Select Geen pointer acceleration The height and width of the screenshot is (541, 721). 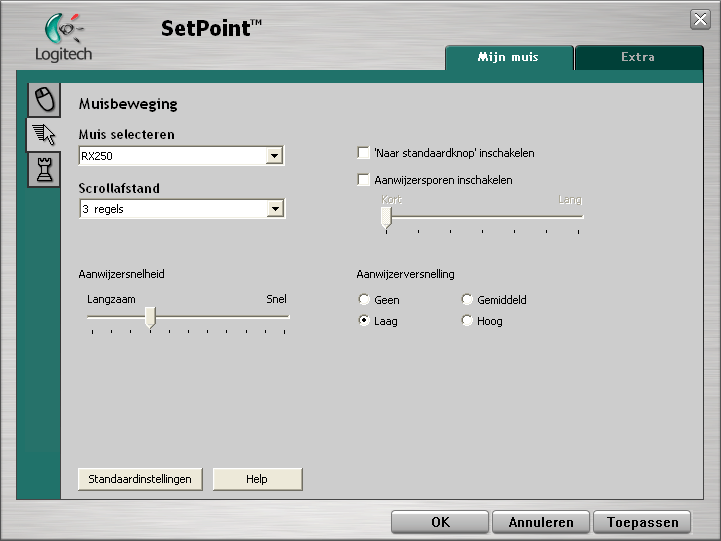pos(364,300)
